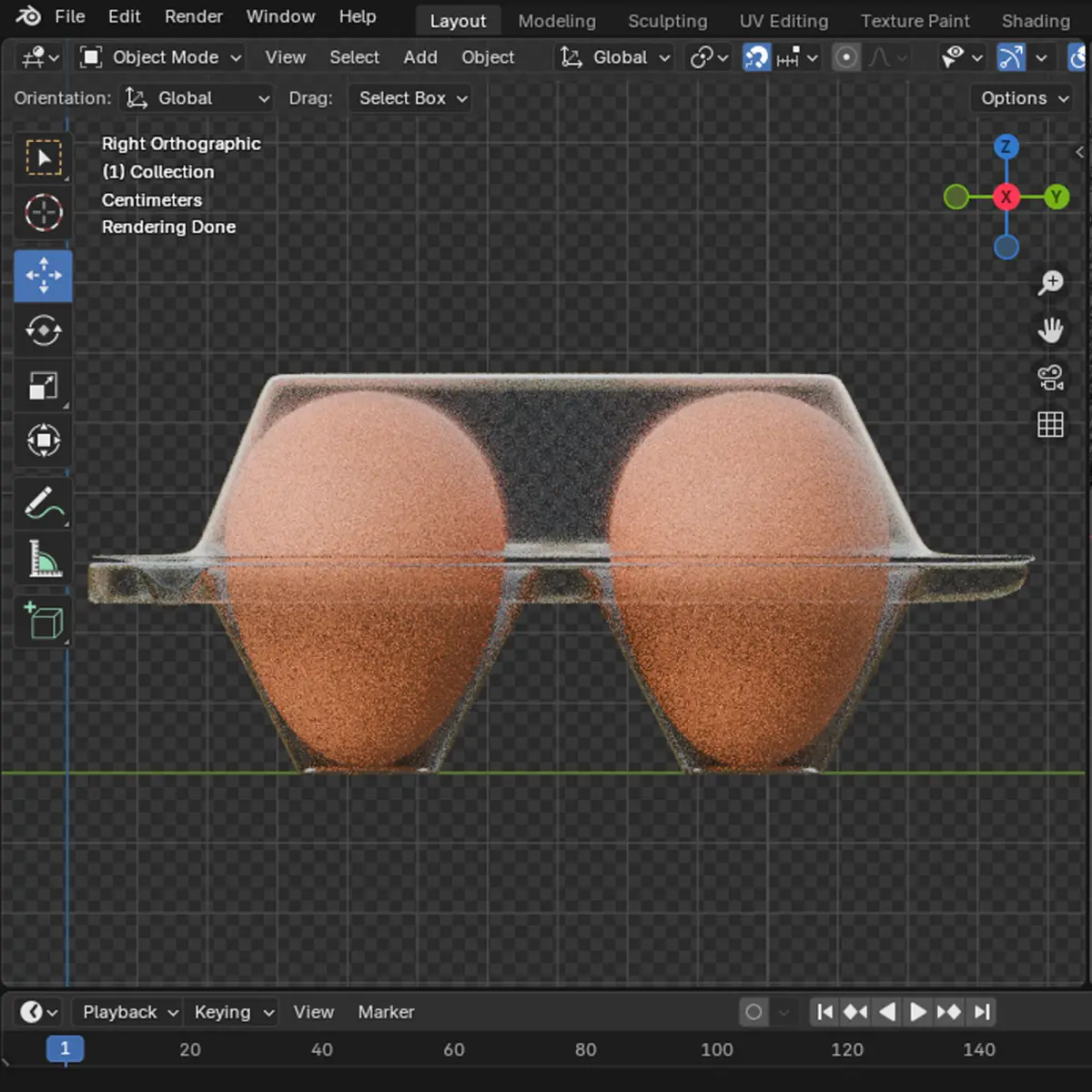Switch to the Shading workspace tab
Viewport: 1092px width, 1092px height.
pos(1036,21)
